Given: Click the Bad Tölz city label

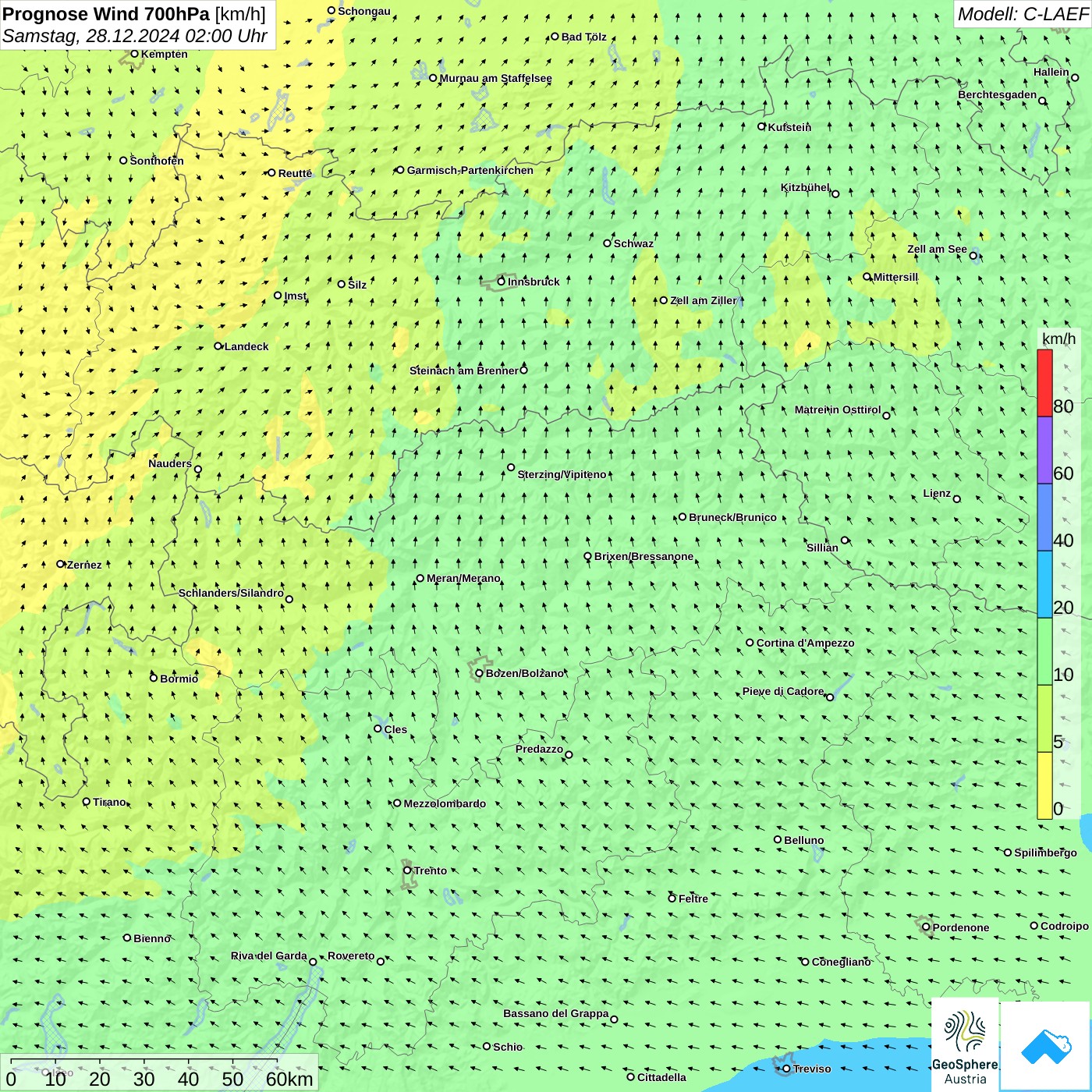Looking at the screenshot, I should pos(584,37).
